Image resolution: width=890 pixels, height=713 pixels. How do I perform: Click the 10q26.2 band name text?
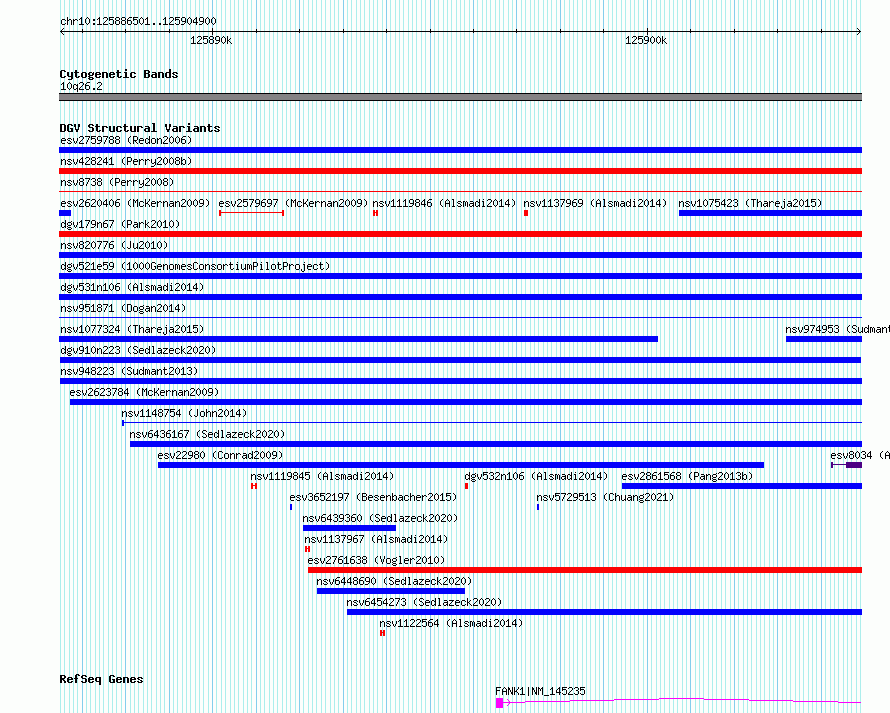coord(81,86)
